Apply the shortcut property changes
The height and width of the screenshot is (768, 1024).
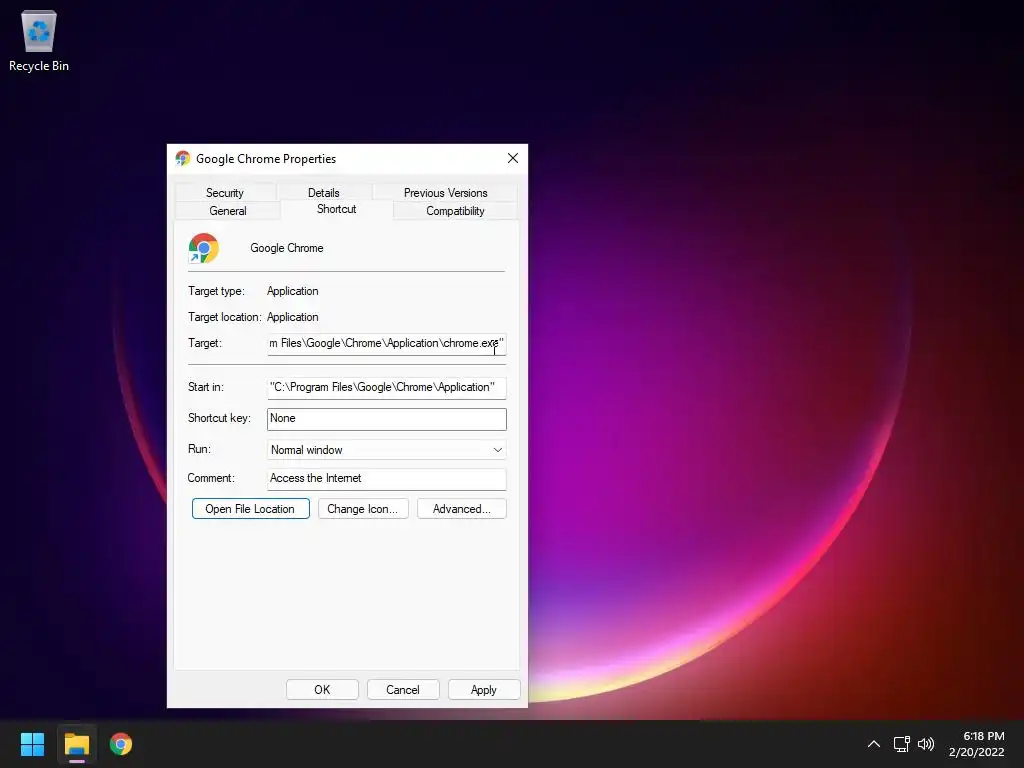tap(484, 690)
